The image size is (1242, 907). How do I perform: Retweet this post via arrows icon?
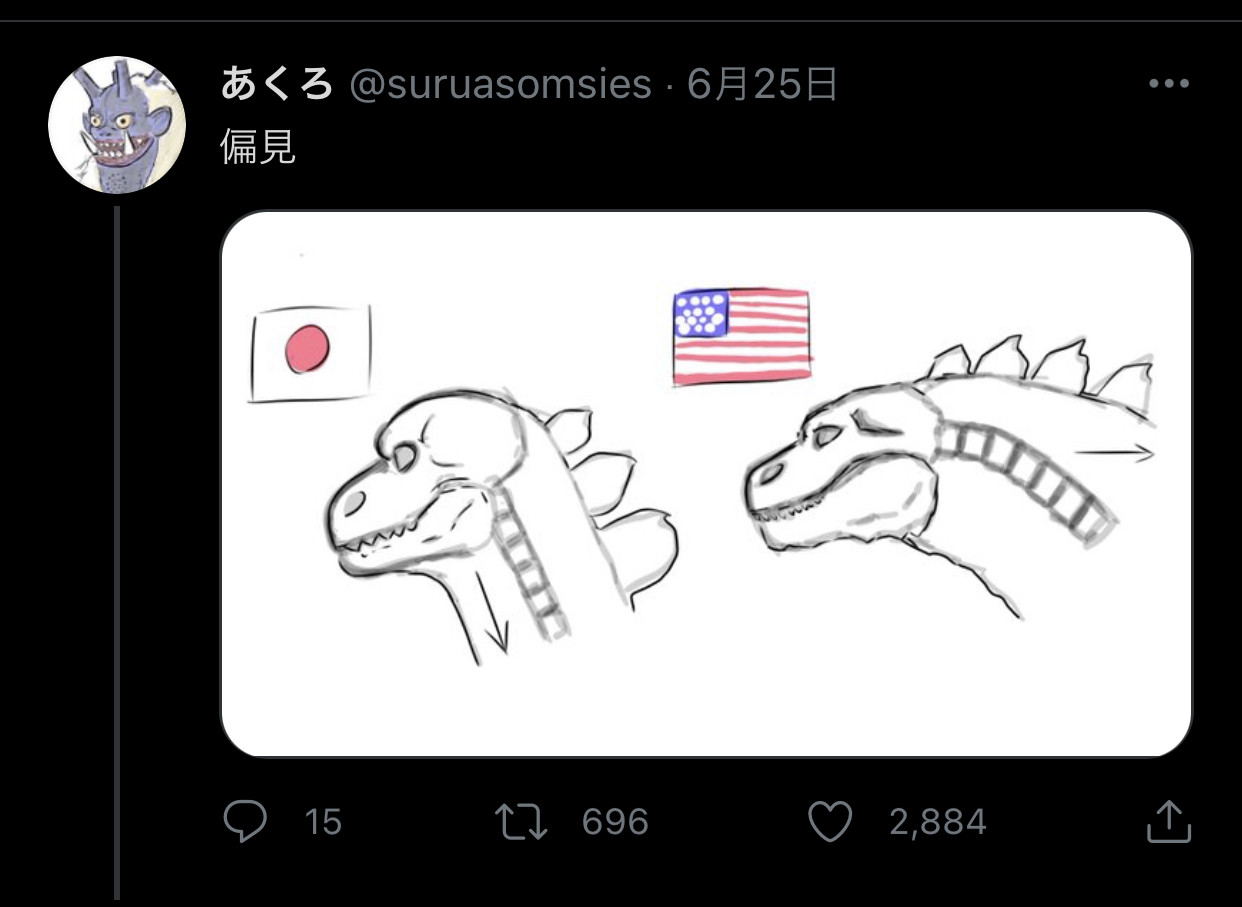click(x=521, y=822)
